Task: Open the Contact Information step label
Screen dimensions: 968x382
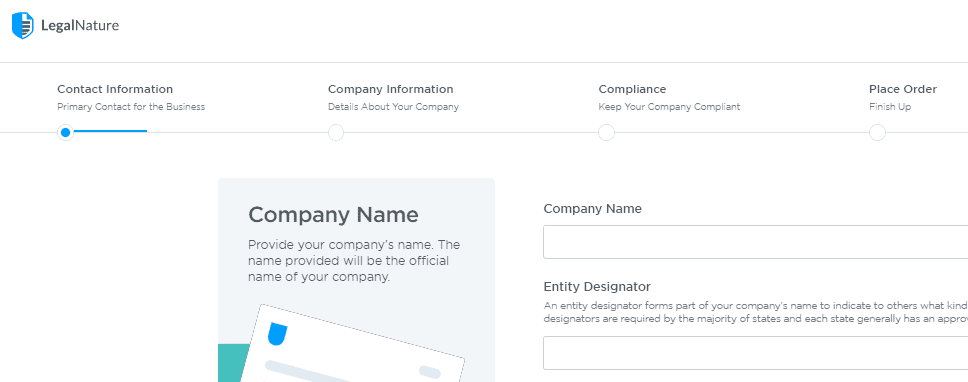Action: coord(115,89)
